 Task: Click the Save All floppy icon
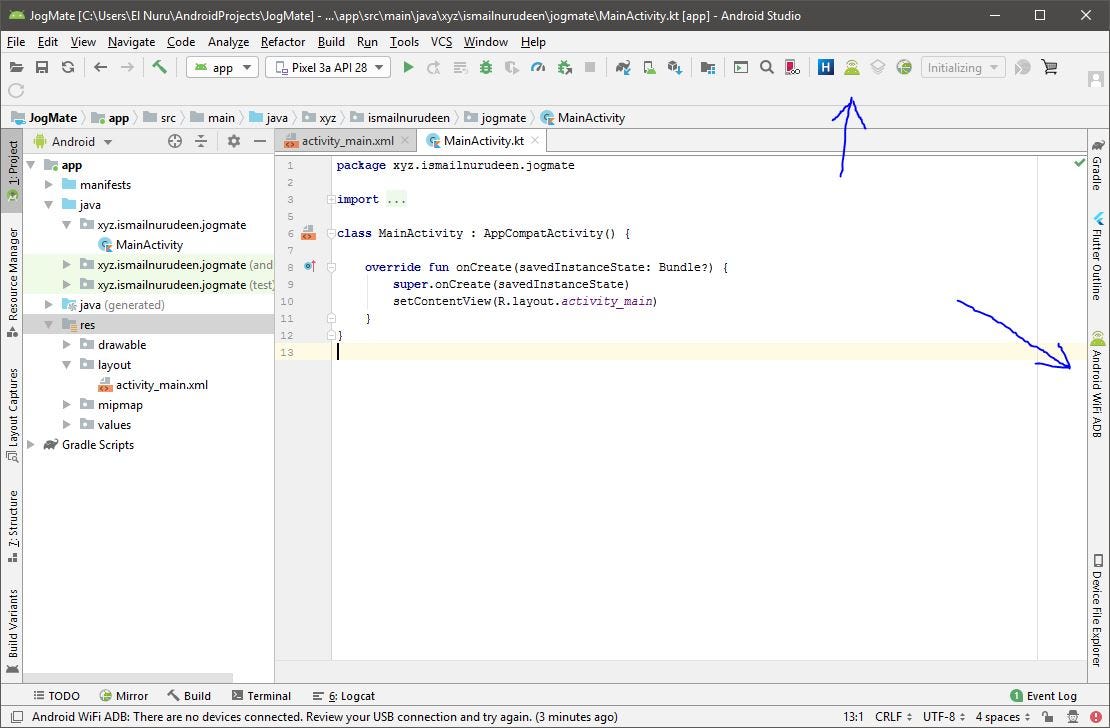pyautogui.click(x=42, y=67)
